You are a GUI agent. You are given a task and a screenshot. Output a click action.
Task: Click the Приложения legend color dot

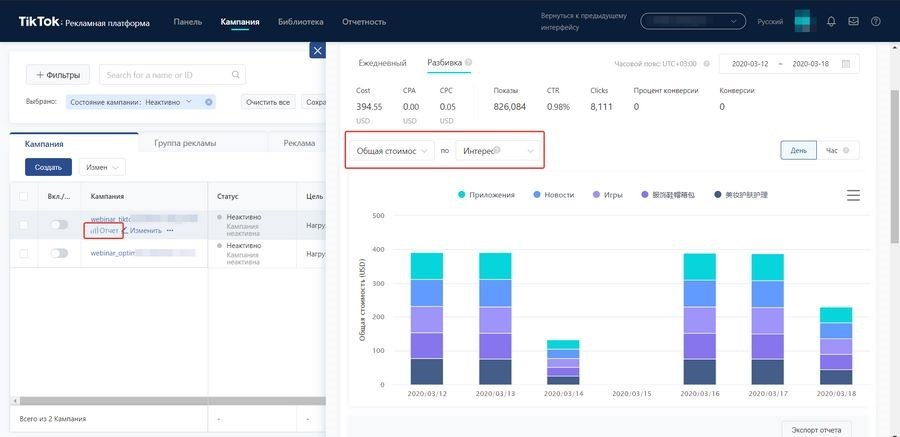[461, 195]
